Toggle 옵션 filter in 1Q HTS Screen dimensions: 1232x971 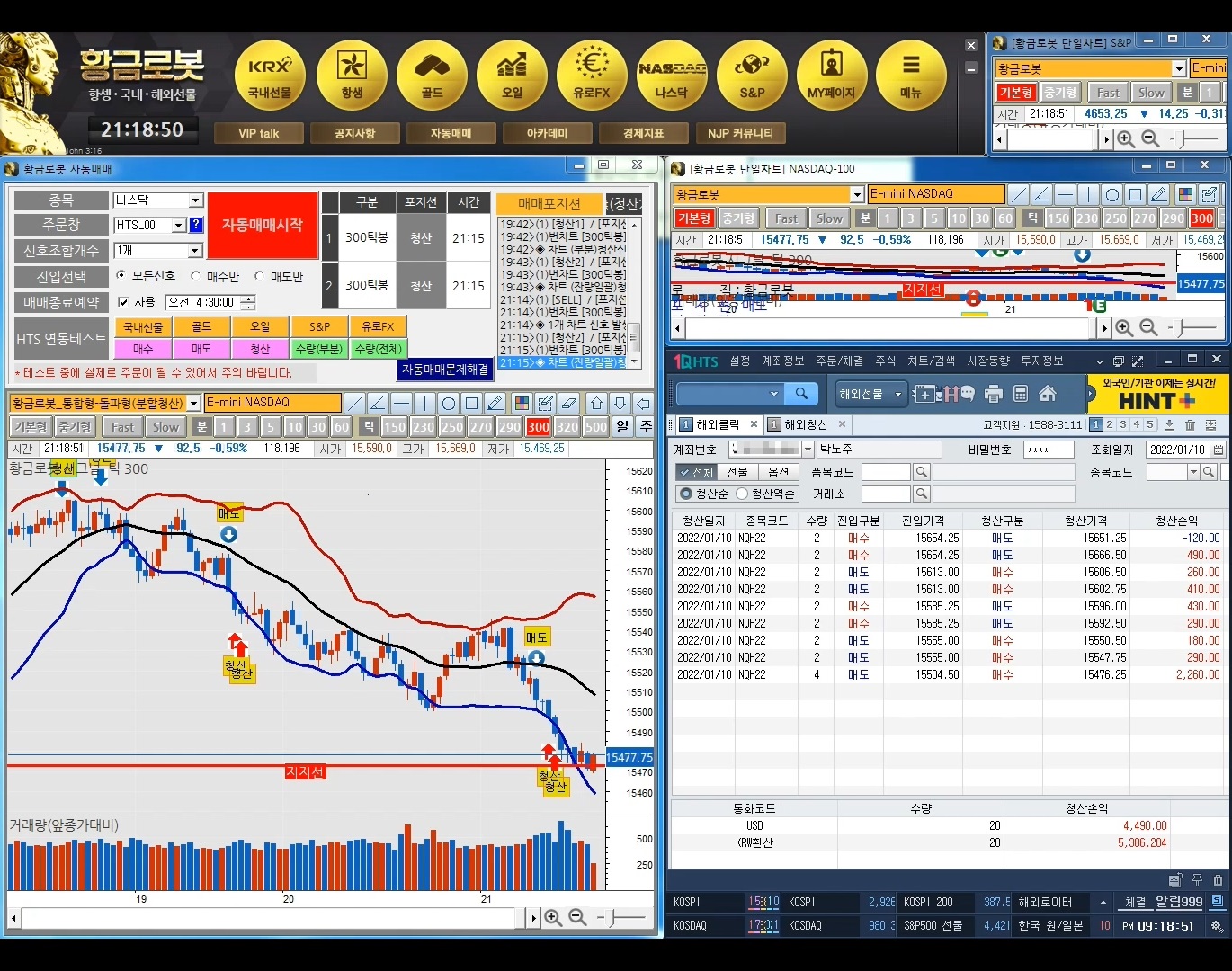point(779,472)
